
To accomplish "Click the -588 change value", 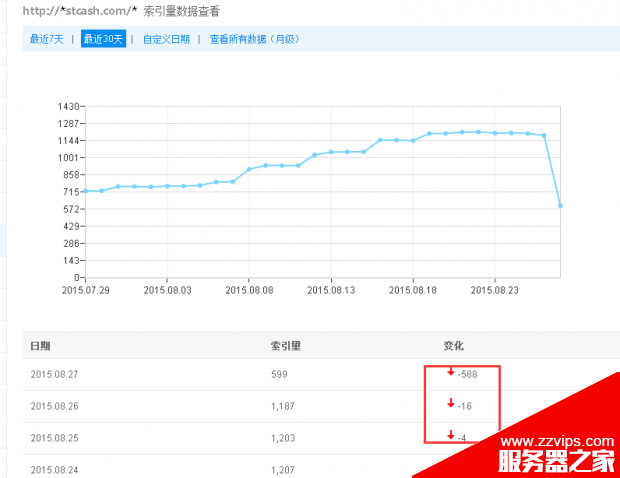I will (x=467, y=374).
